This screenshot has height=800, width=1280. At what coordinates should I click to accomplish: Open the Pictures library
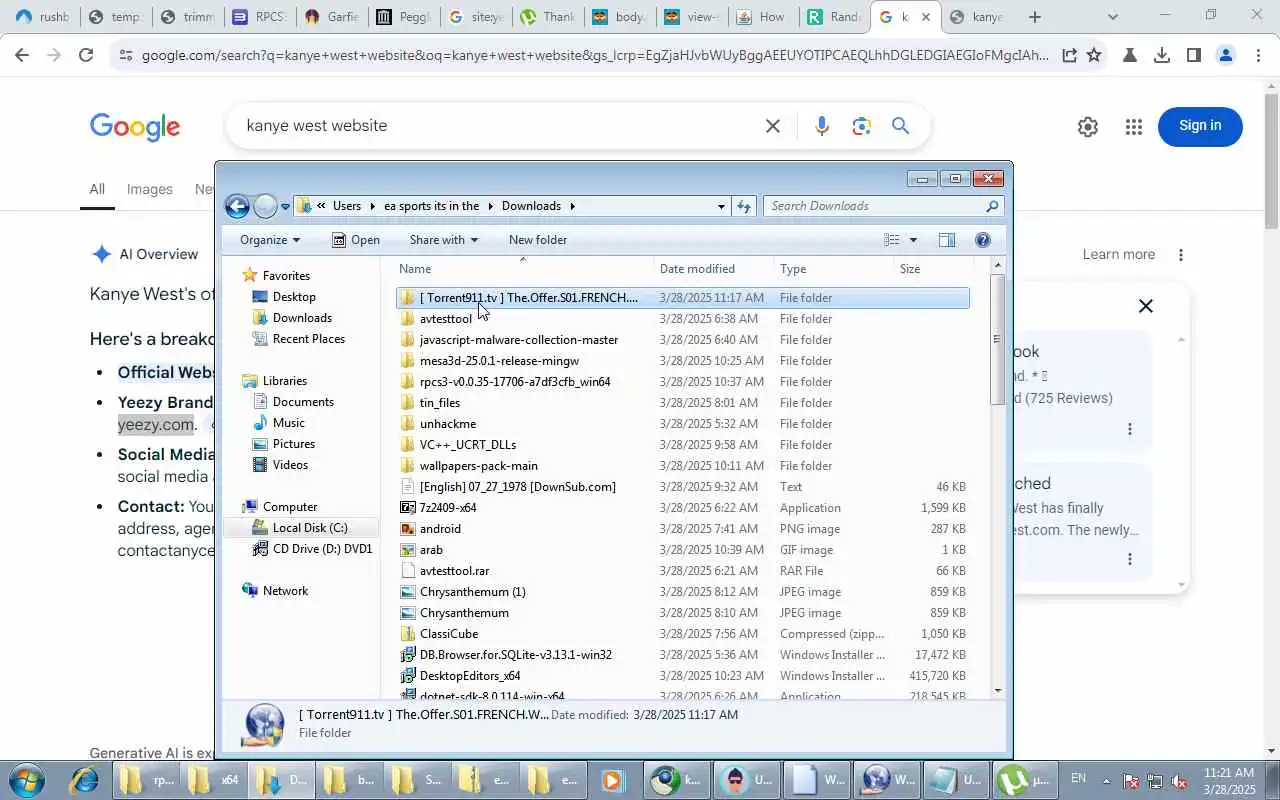tap(294, 444)
